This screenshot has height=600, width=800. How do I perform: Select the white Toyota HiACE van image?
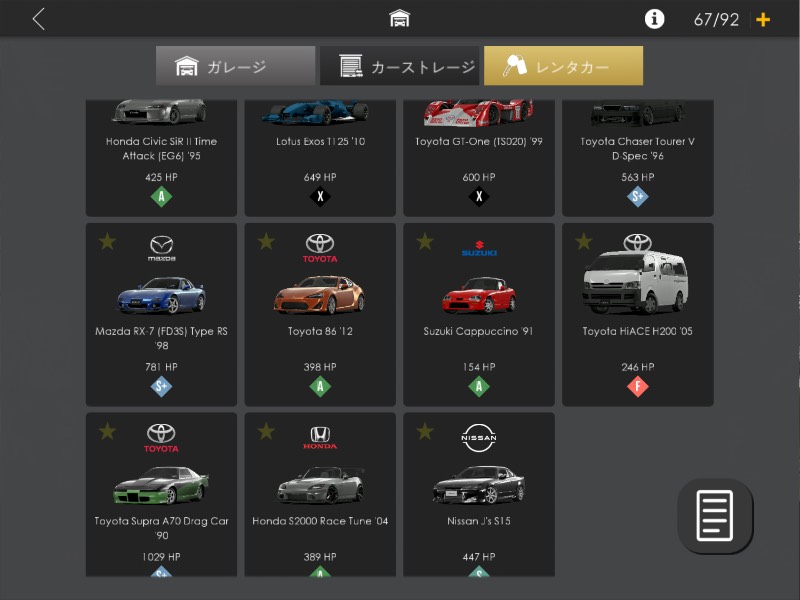pos(636,281)
